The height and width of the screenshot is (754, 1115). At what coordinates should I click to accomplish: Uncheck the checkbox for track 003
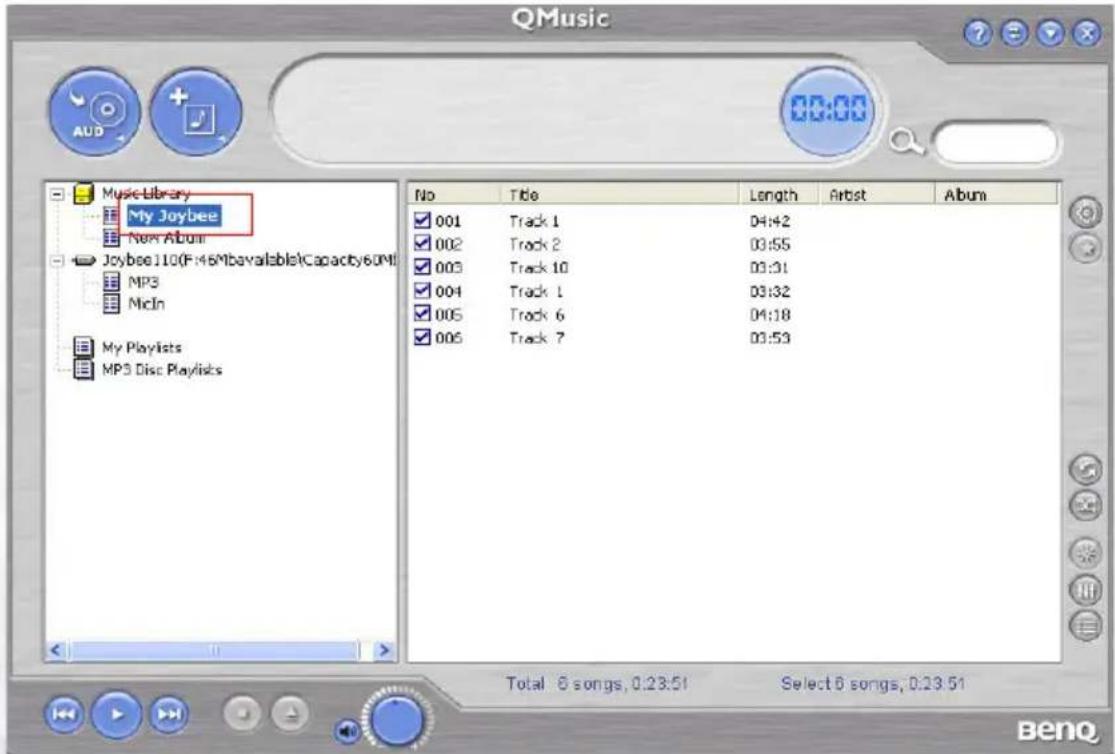click(422, 267)
